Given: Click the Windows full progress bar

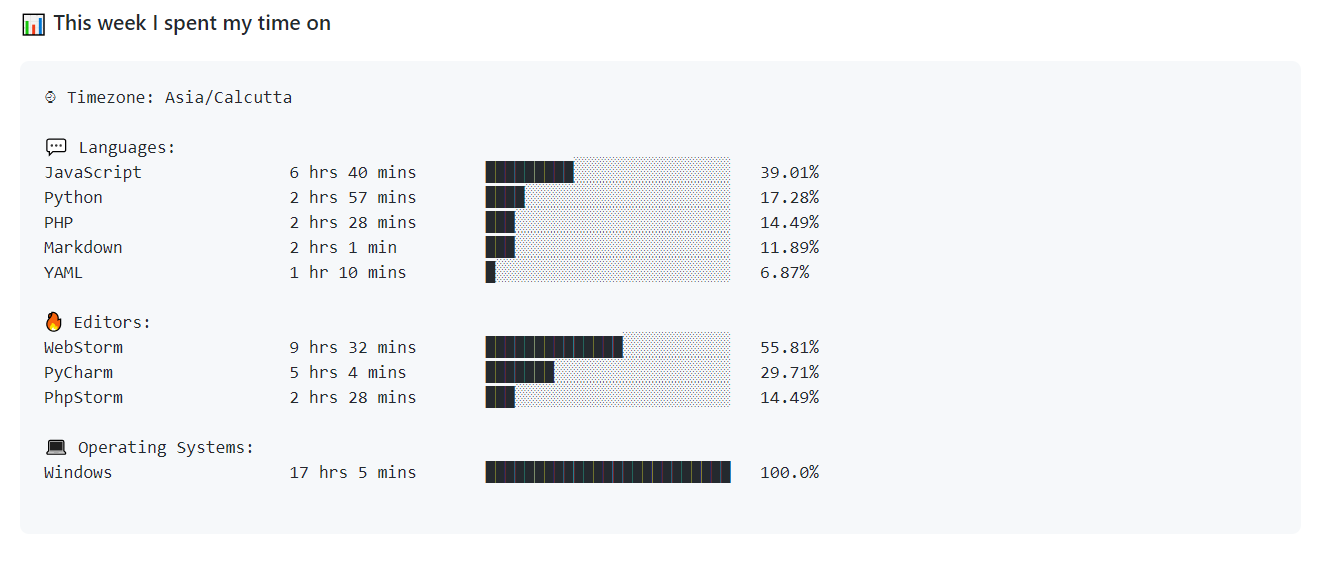Looking at the screenshot, I should [x=608, y=472].
